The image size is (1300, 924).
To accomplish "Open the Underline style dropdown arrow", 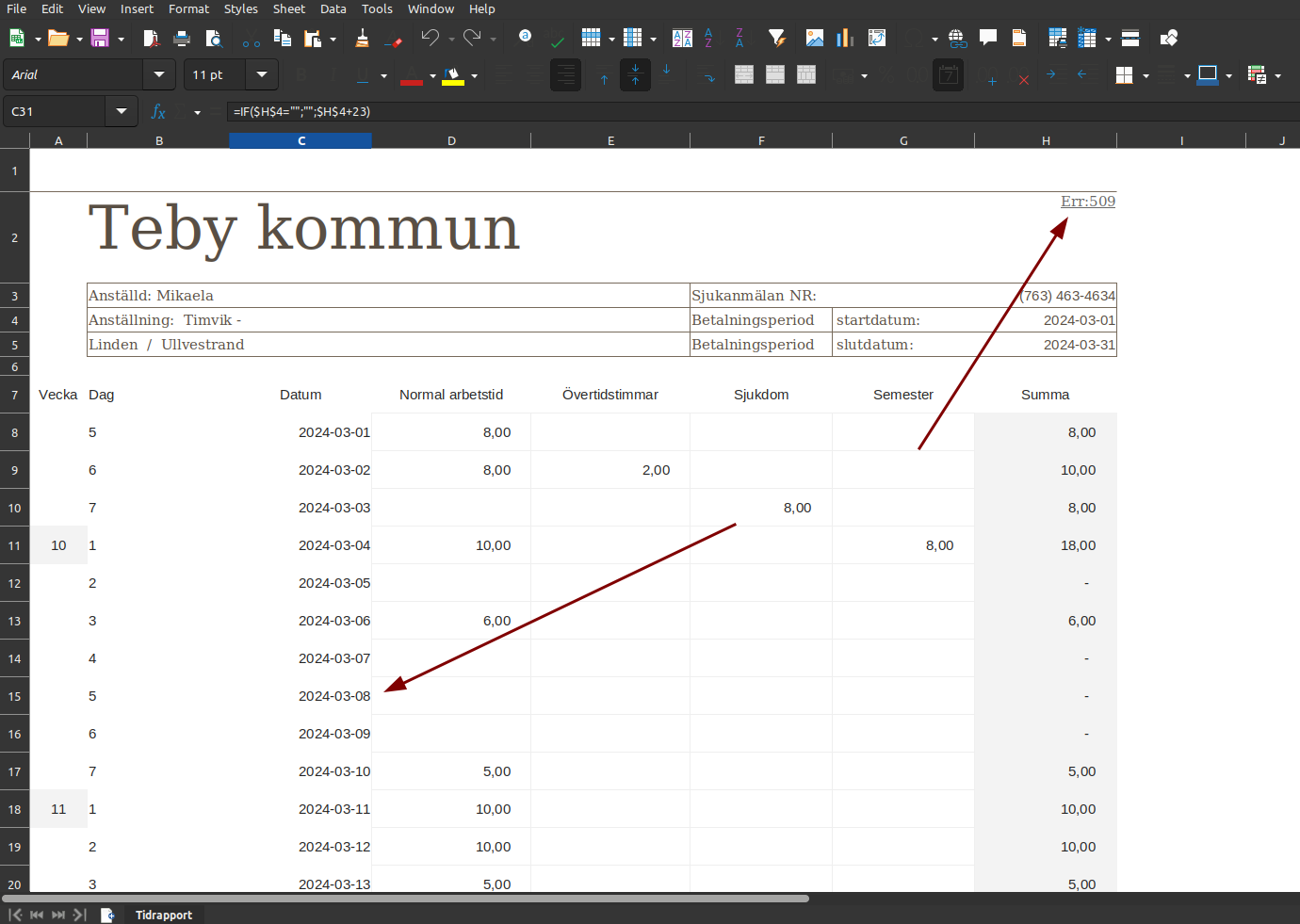I will [x=383, y=75].
